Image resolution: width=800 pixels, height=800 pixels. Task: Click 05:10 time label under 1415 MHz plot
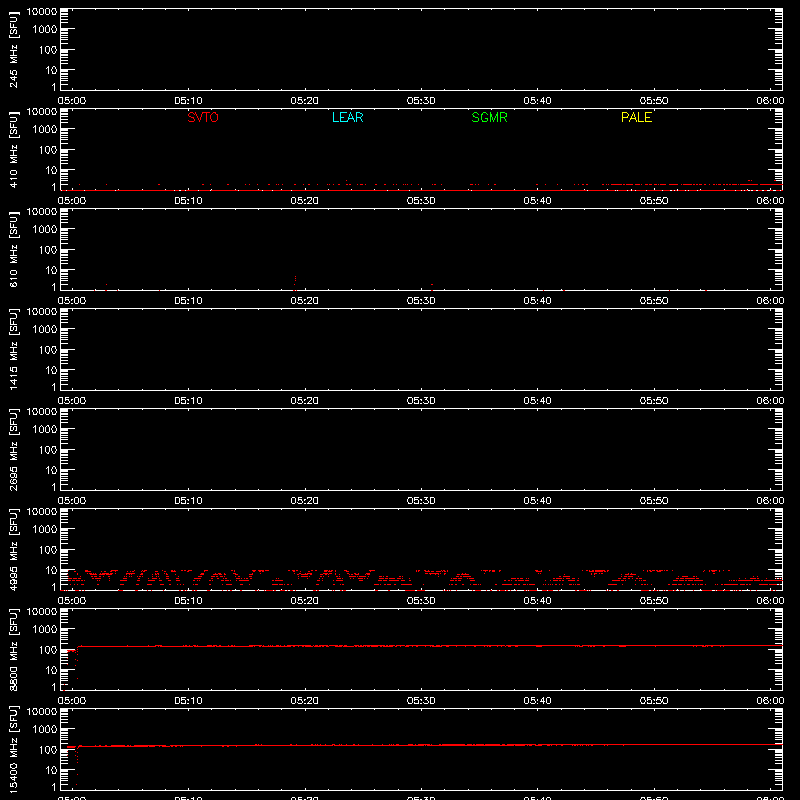coord(188,401)
